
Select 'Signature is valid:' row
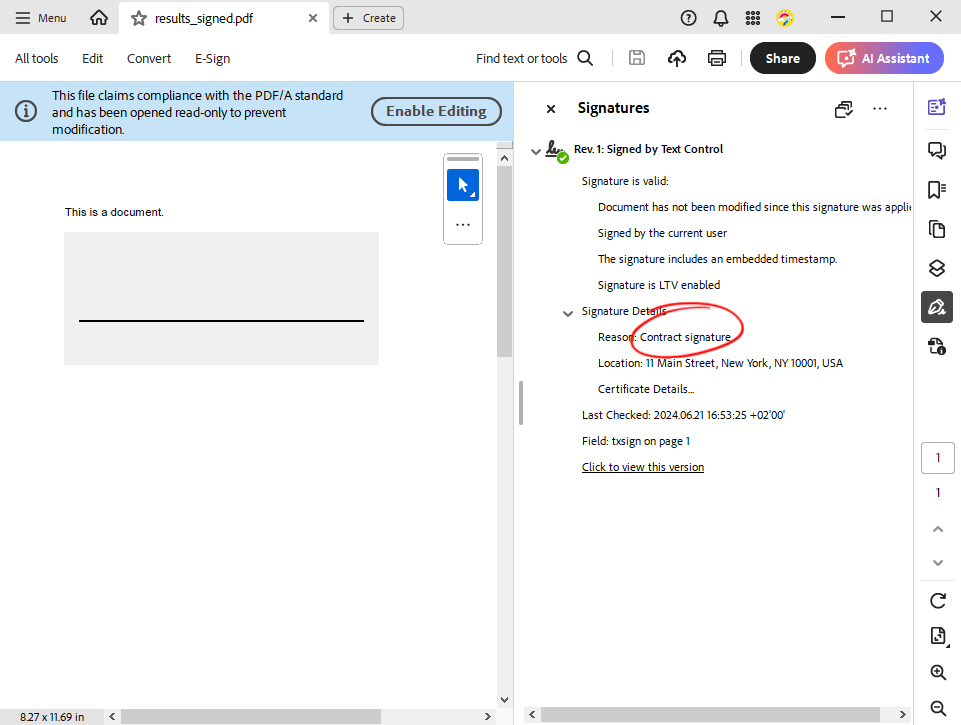[x=625, y=181]
